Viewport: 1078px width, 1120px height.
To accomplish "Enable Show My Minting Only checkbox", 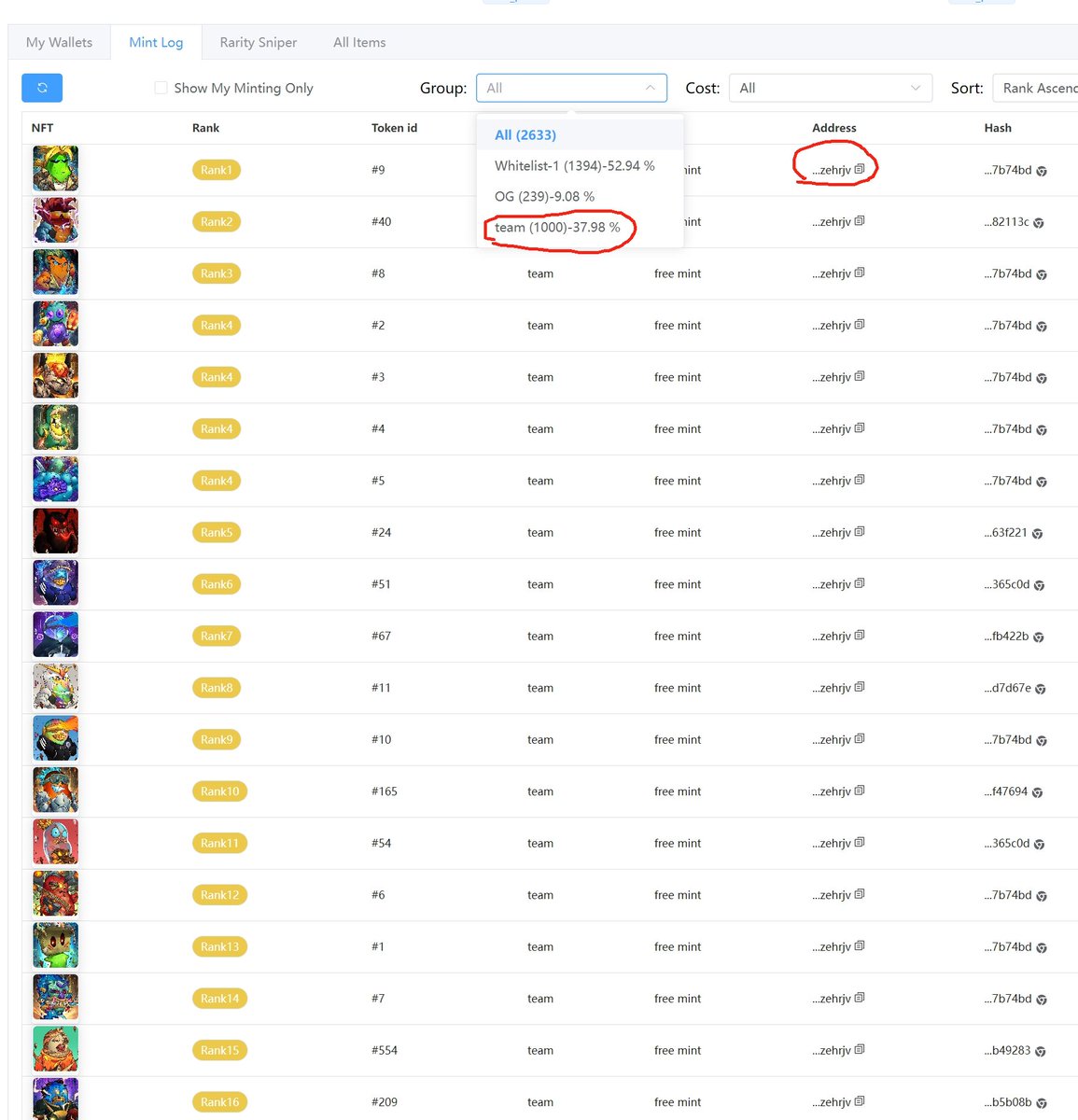I will coord(161,88).
